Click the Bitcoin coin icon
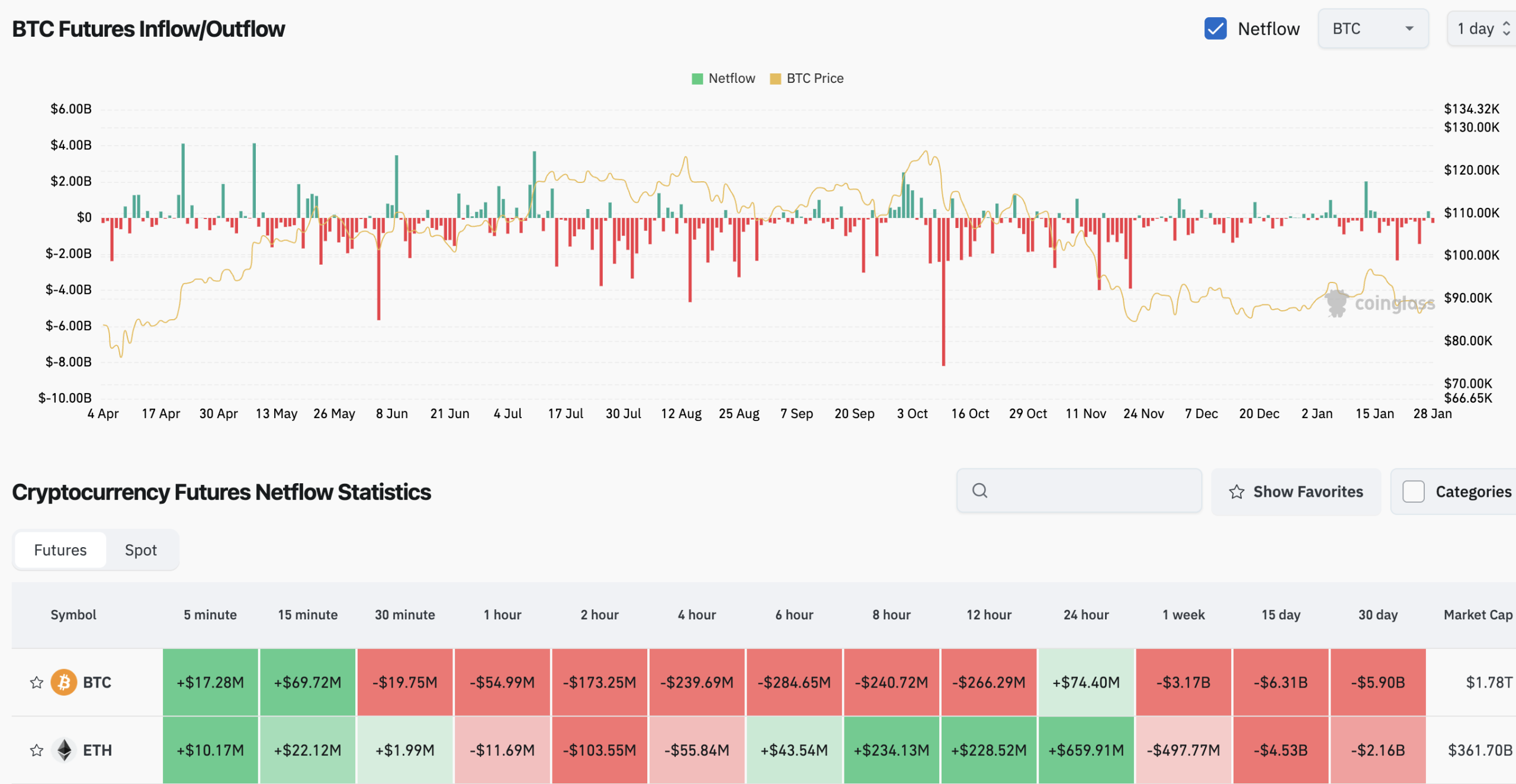1516x784 pixels. [64, 682]
